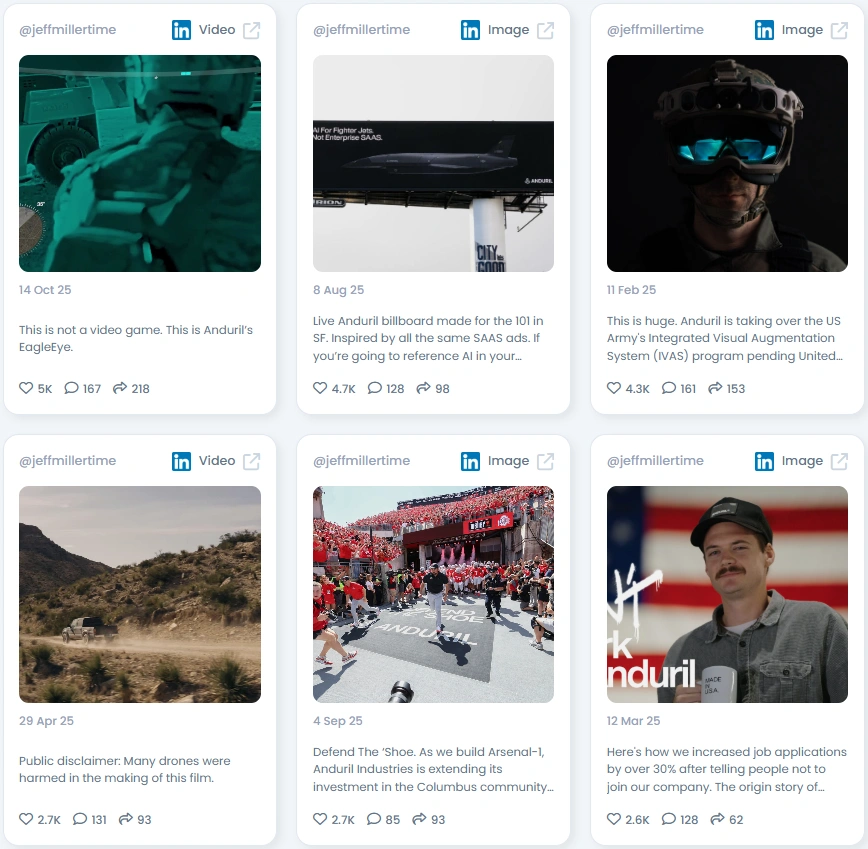Open @jeffmillertime handle on 8 Aug 25 card
868x849 pixels.
[361, 30]
